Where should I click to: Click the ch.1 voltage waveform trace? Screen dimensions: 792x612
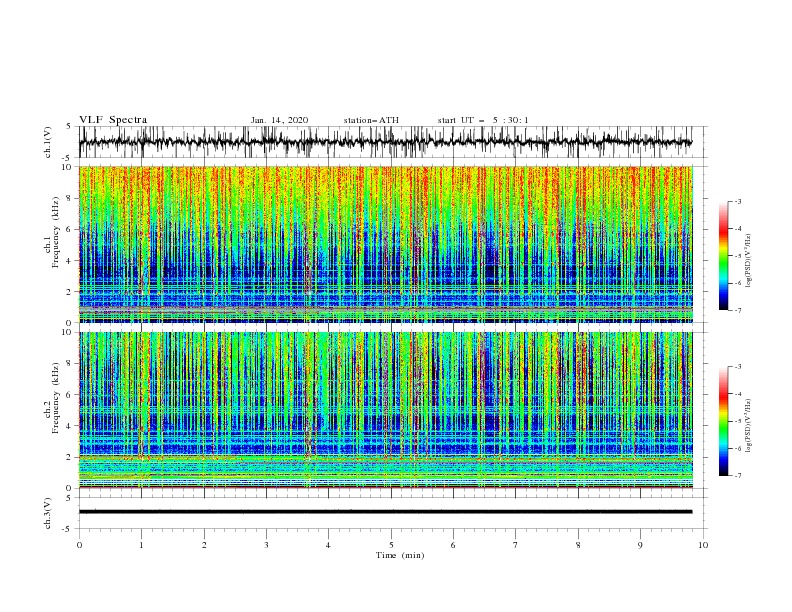(x=385, y=142)
